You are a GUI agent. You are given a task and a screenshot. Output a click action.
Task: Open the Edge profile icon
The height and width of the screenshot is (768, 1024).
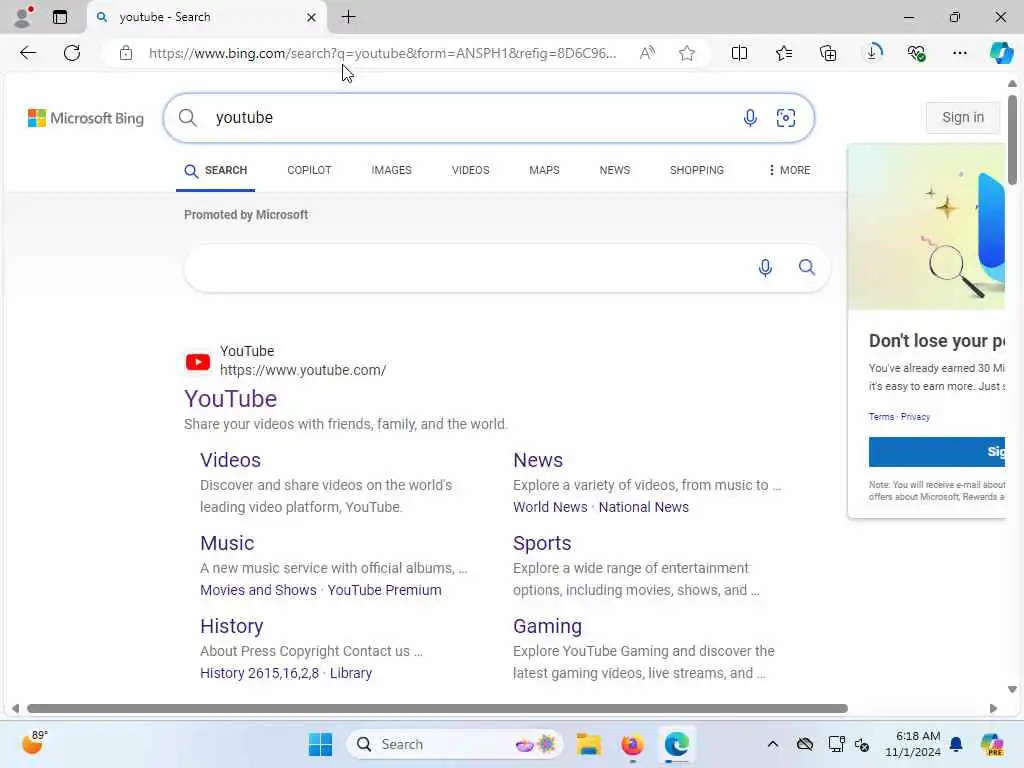click(23, 17)
